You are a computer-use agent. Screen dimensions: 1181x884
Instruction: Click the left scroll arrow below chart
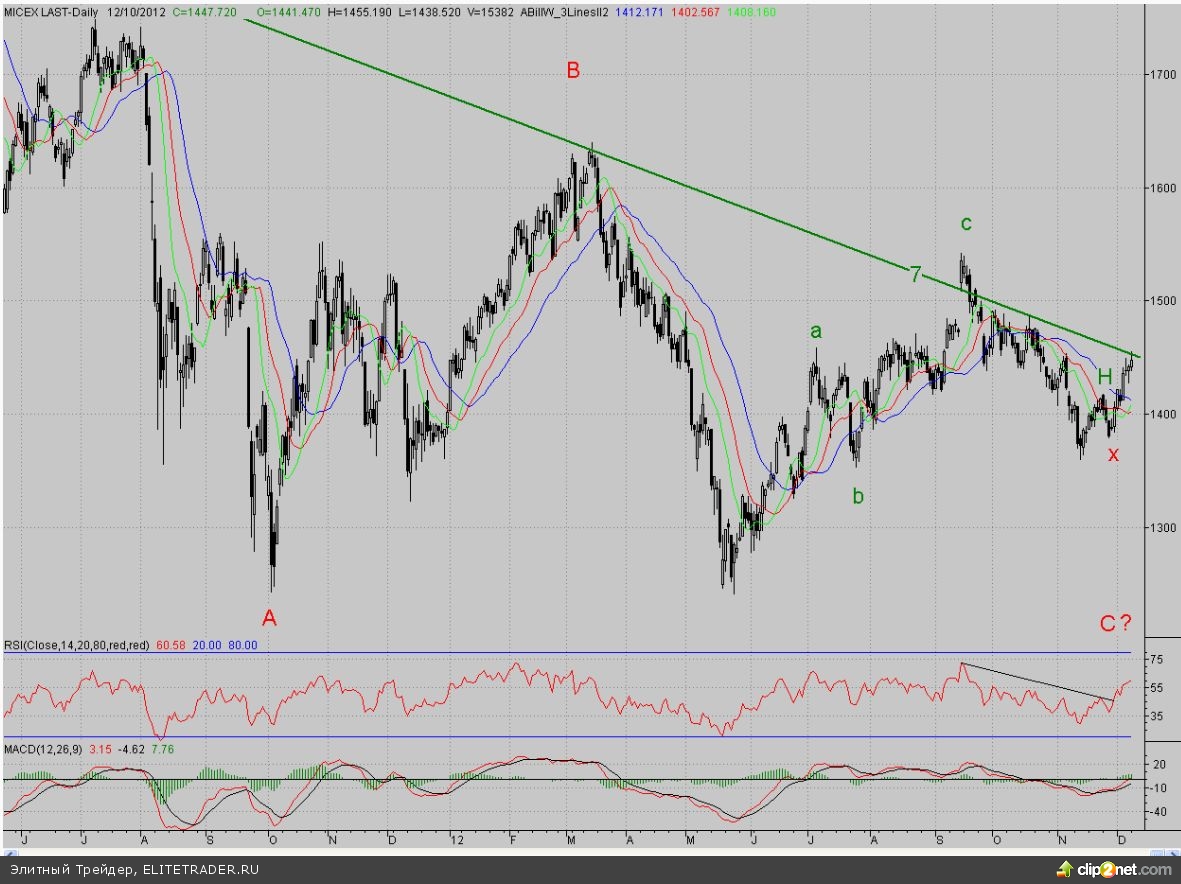pos(9,851)
